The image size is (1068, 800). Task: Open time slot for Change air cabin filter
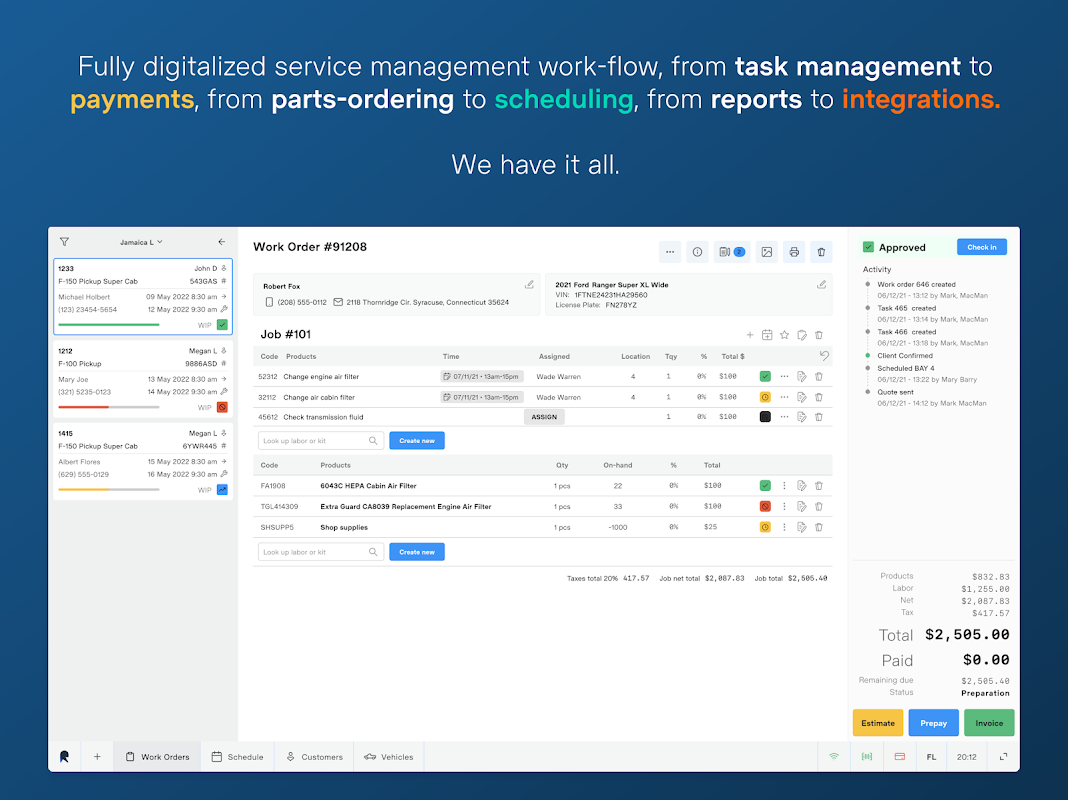pos(482,397)
